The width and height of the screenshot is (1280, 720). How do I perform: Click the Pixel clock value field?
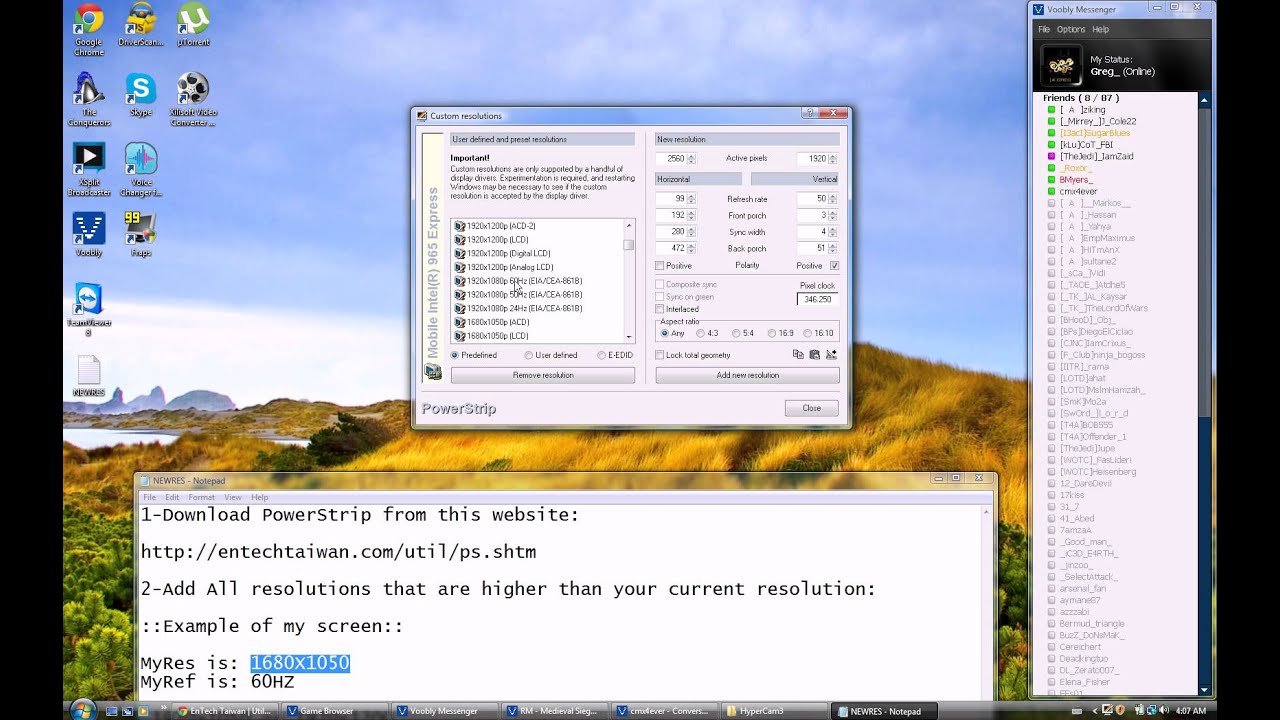817,299
